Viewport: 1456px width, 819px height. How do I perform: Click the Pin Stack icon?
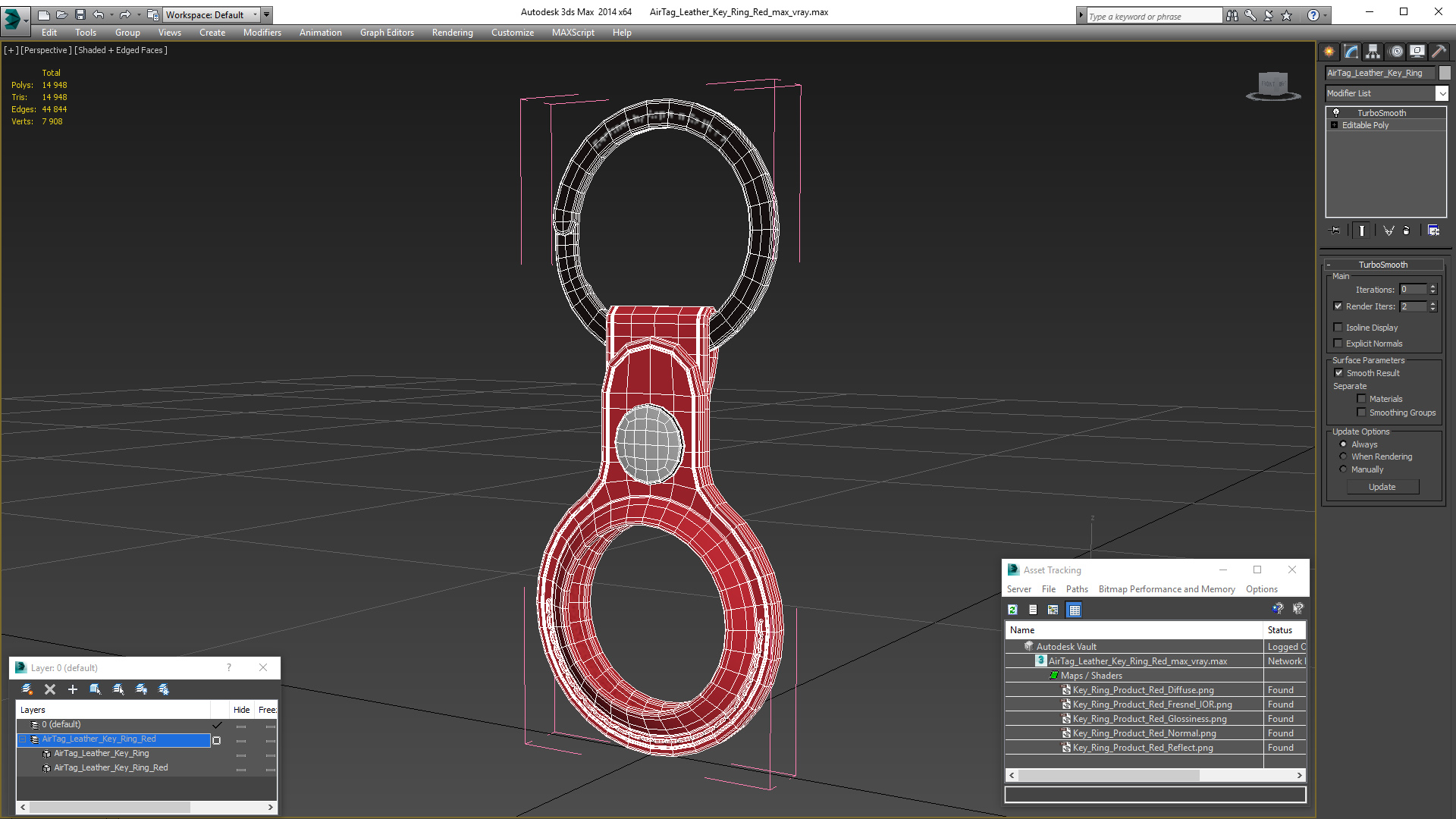(1335, 231)
